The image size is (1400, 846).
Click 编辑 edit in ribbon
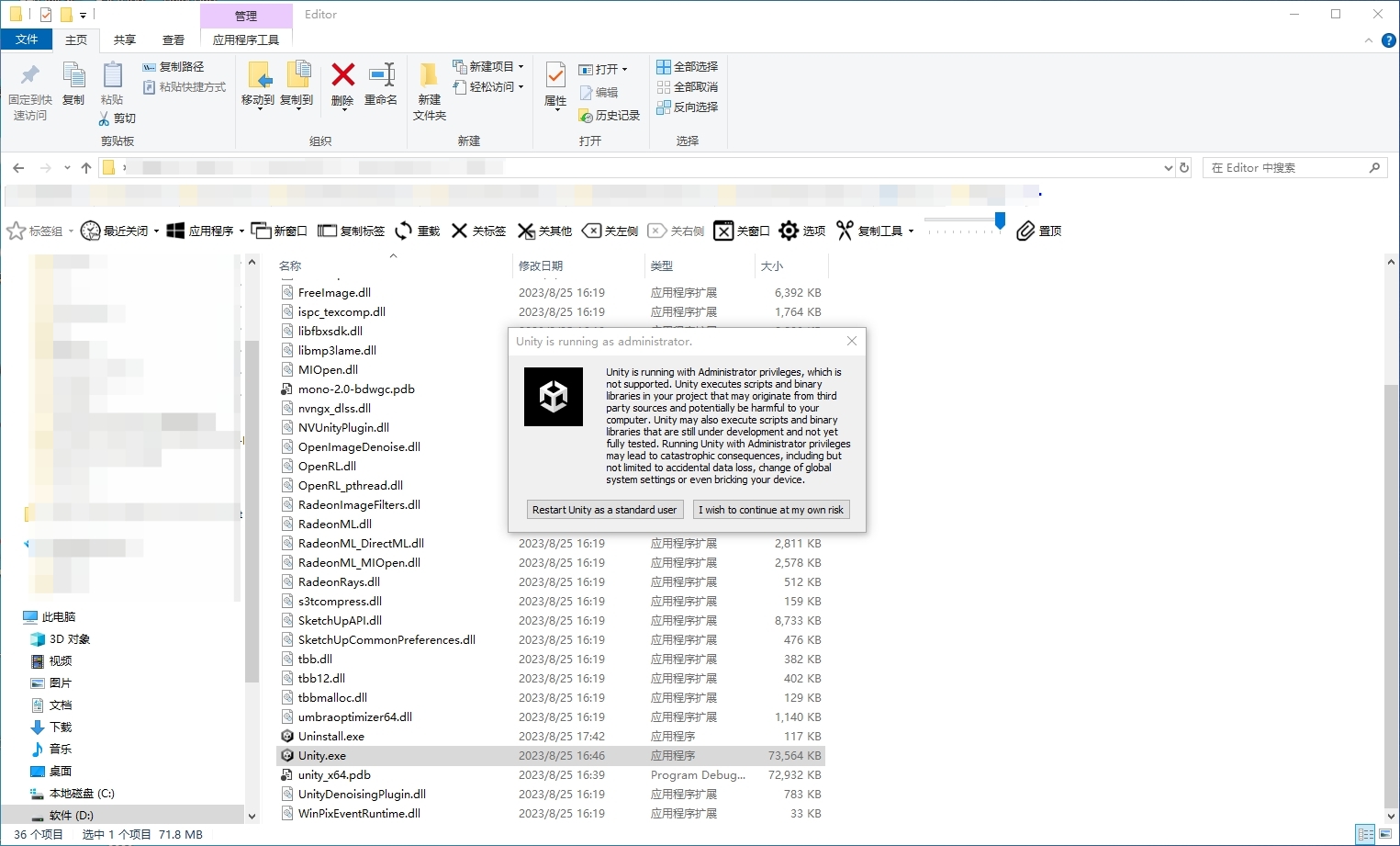[x=599, y=93]
